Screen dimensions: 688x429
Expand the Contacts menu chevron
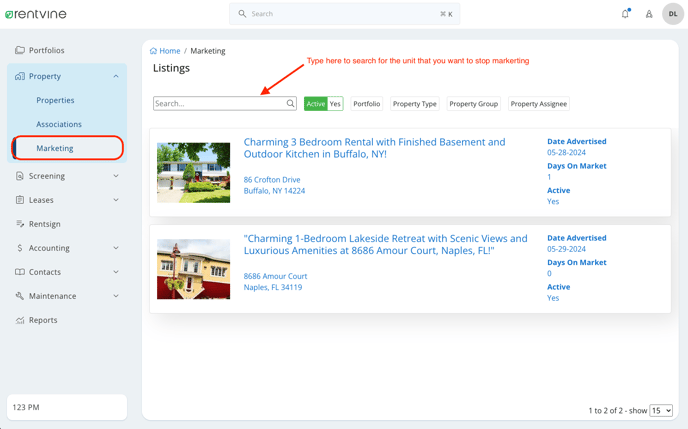pyautogui.click(x=116, y=272)
